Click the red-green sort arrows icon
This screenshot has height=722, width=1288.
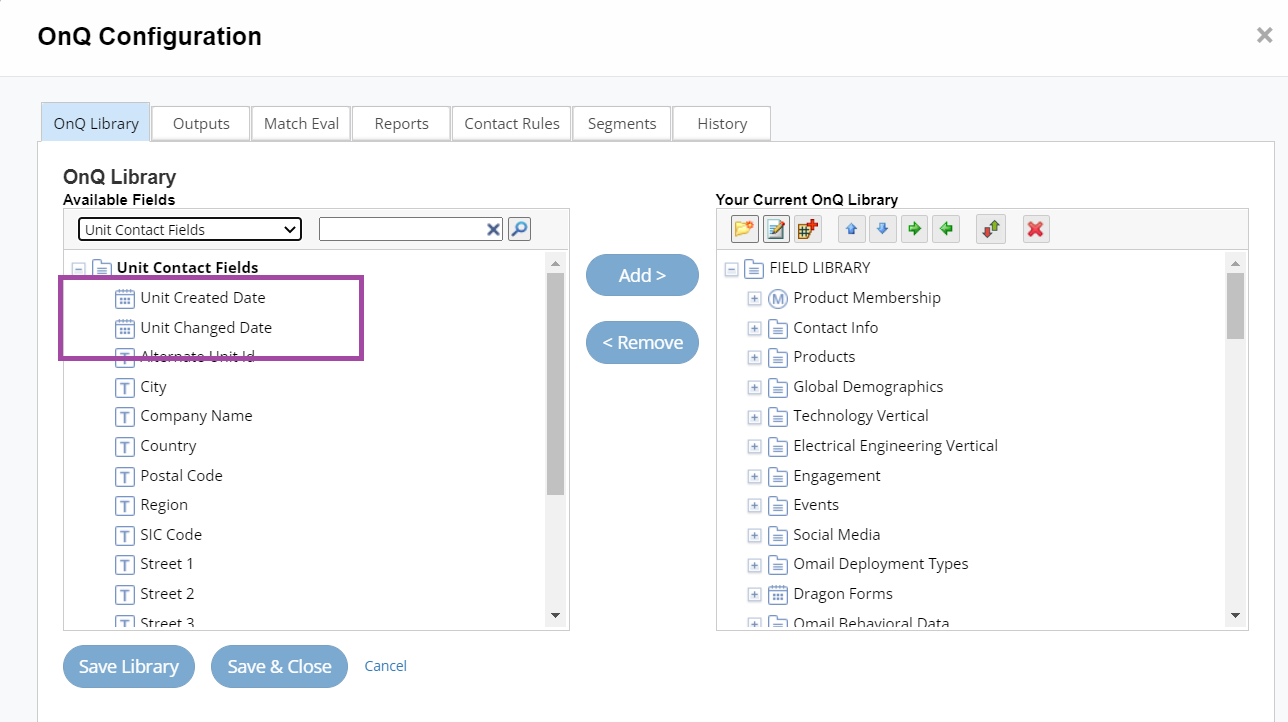[x=990, y=229]
